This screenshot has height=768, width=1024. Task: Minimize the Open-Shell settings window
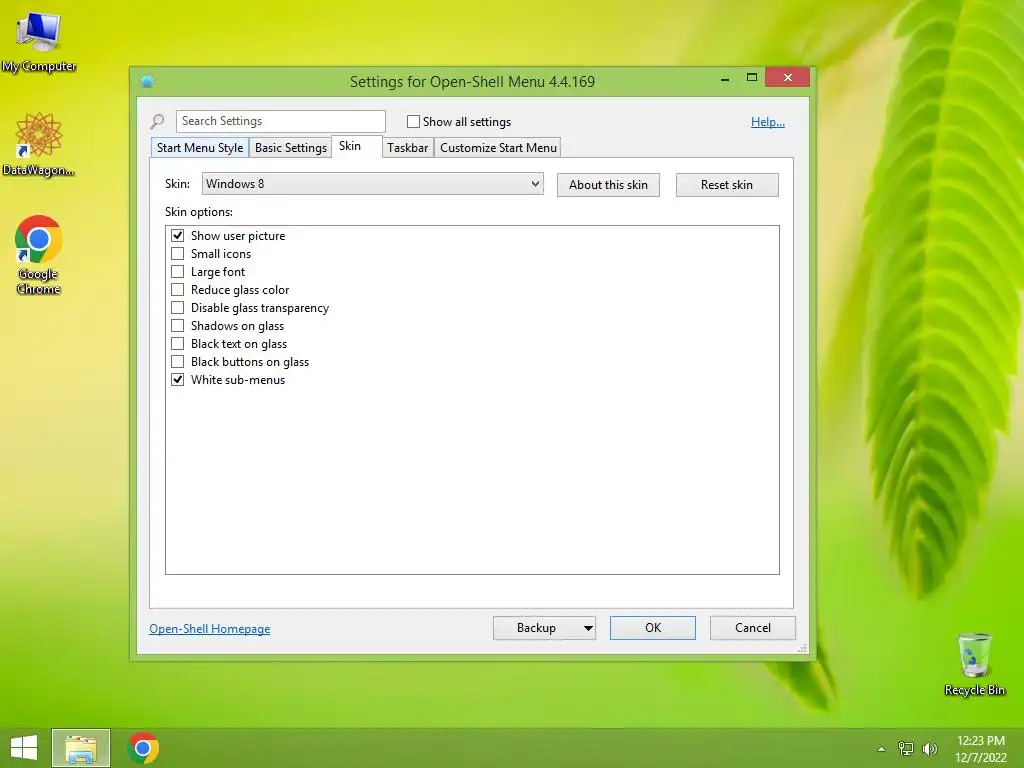(725, 78)
